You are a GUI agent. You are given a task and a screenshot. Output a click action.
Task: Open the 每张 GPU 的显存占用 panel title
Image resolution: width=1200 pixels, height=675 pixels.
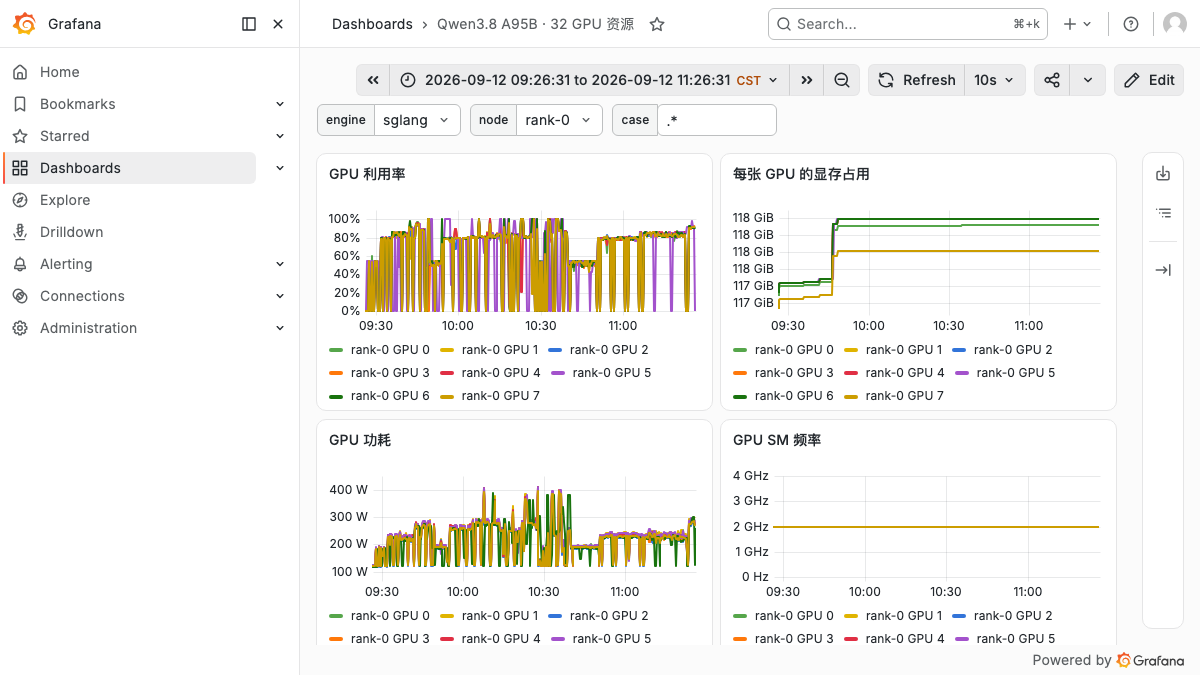coord(801,174)
